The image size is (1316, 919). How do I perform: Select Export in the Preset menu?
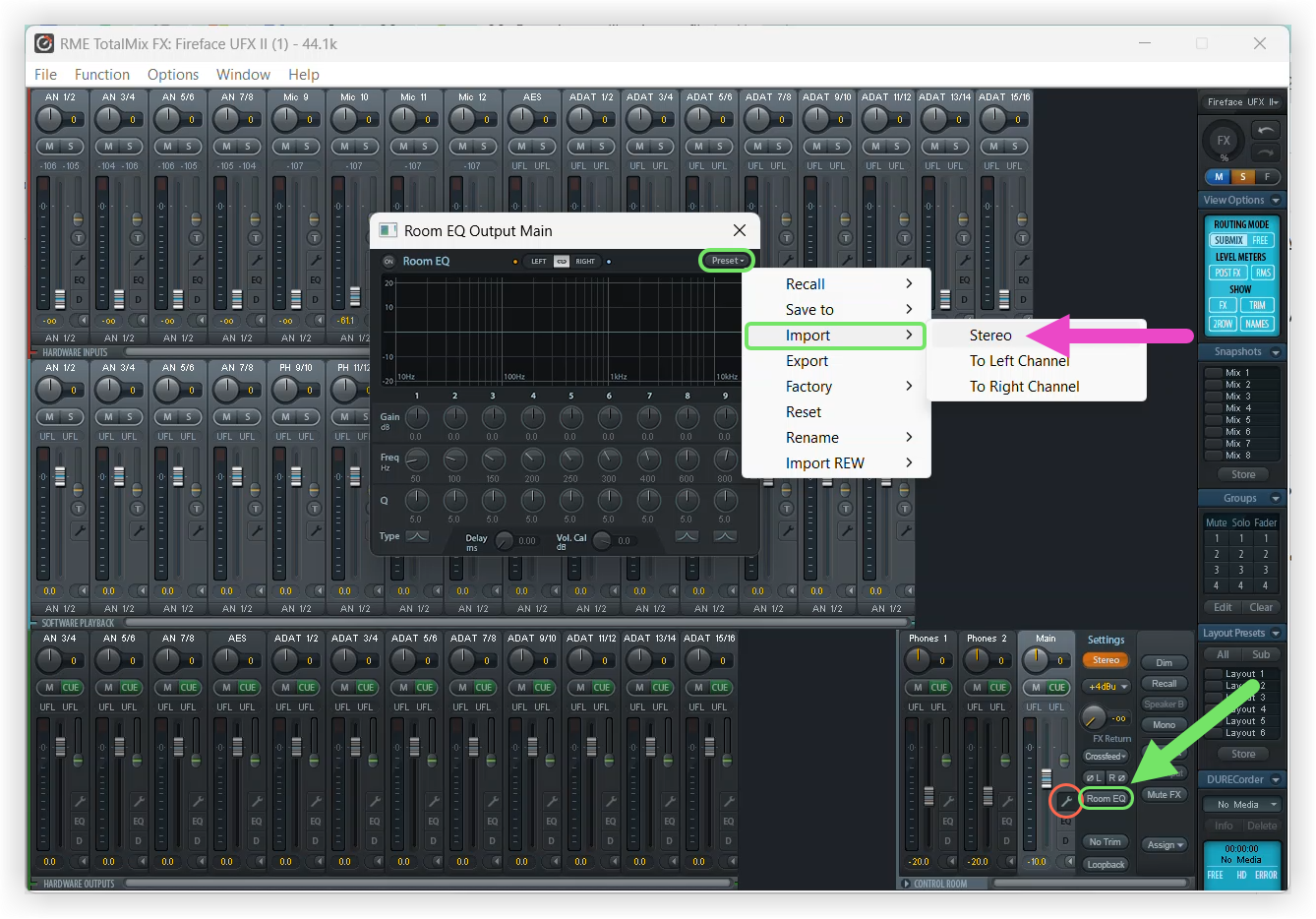[836, 361]
